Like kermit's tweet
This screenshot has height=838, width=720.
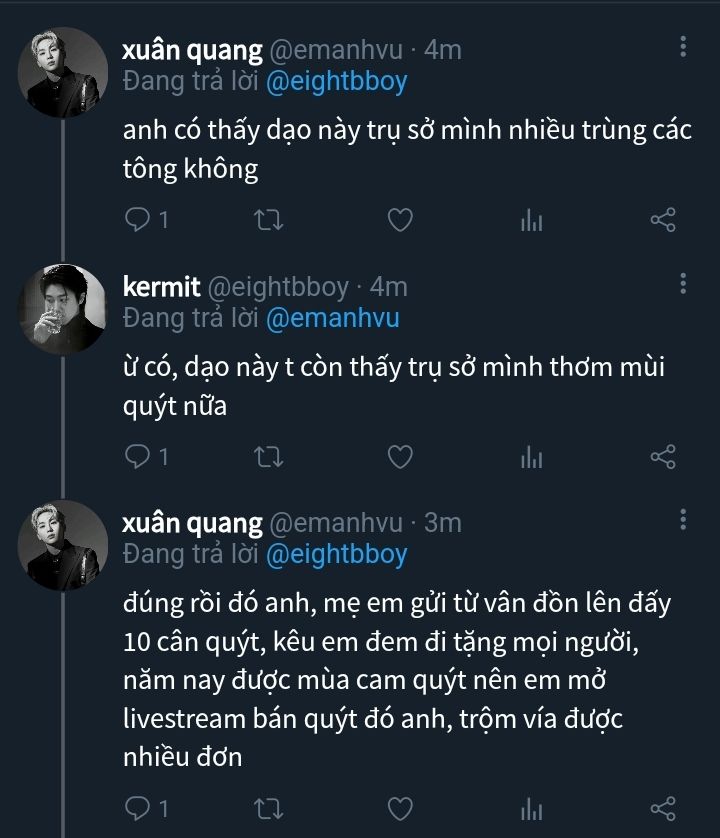click(400, 457)
